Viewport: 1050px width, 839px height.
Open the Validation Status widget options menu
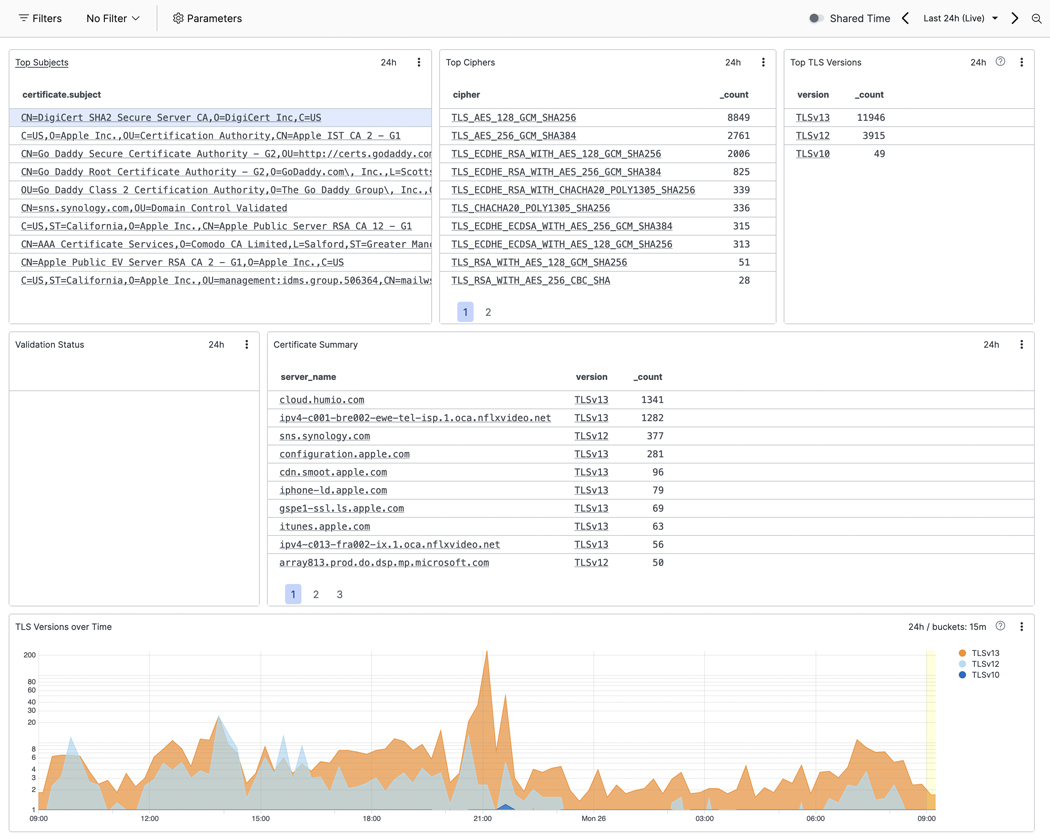point(246,344)
